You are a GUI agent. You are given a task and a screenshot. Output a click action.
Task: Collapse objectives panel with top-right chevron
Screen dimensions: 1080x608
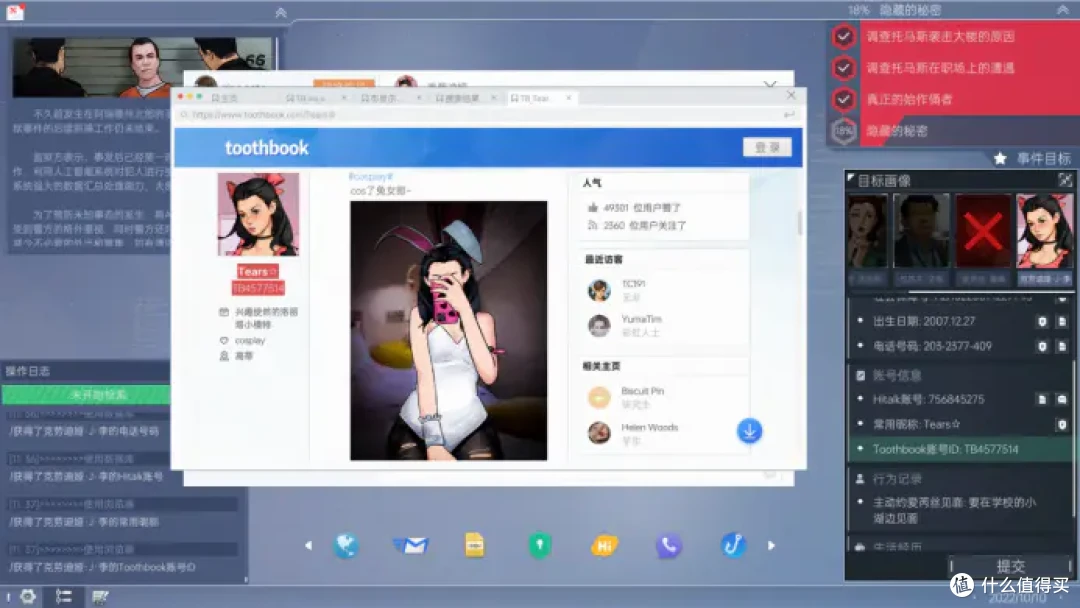click(1062, 10)
